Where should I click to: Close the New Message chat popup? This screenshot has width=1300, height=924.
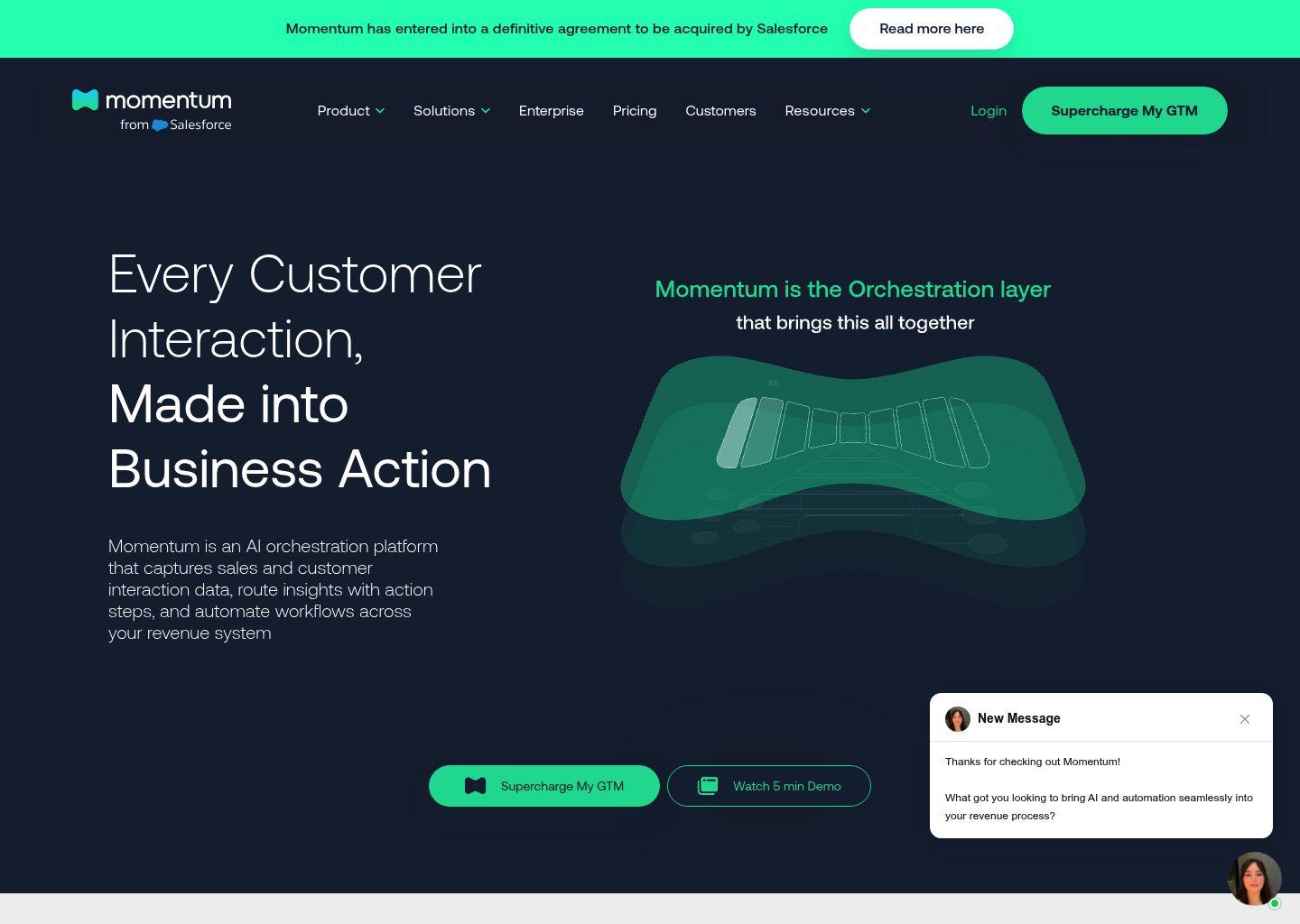[1245, 719]
